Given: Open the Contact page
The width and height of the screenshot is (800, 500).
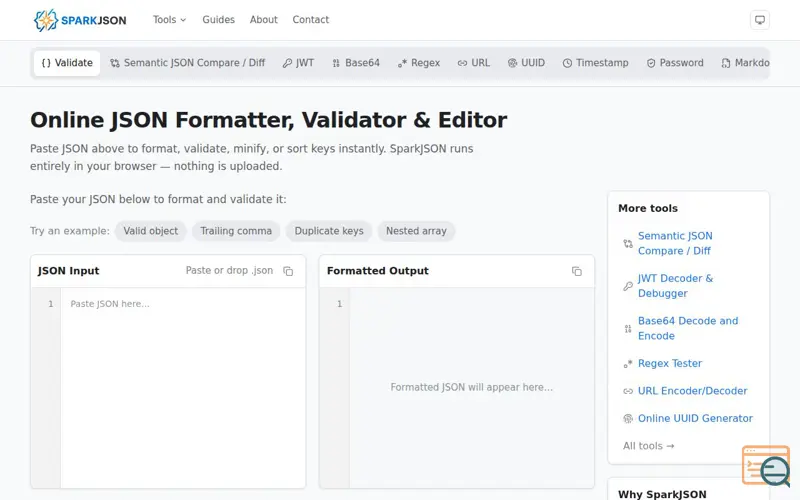Looking at the screenshot, I should [x=310, y=20].
